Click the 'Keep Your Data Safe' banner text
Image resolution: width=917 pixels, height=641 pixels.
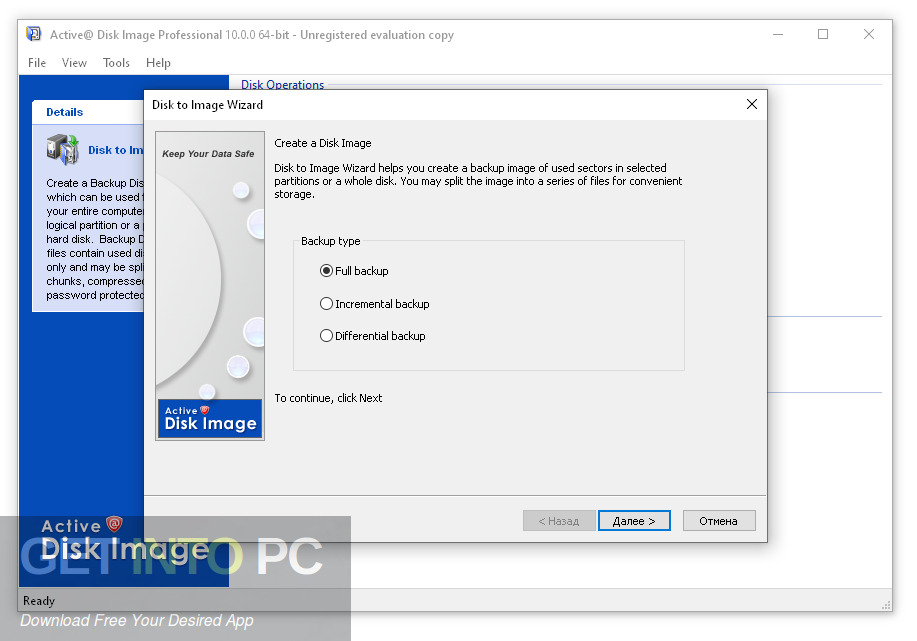point(208,154)
